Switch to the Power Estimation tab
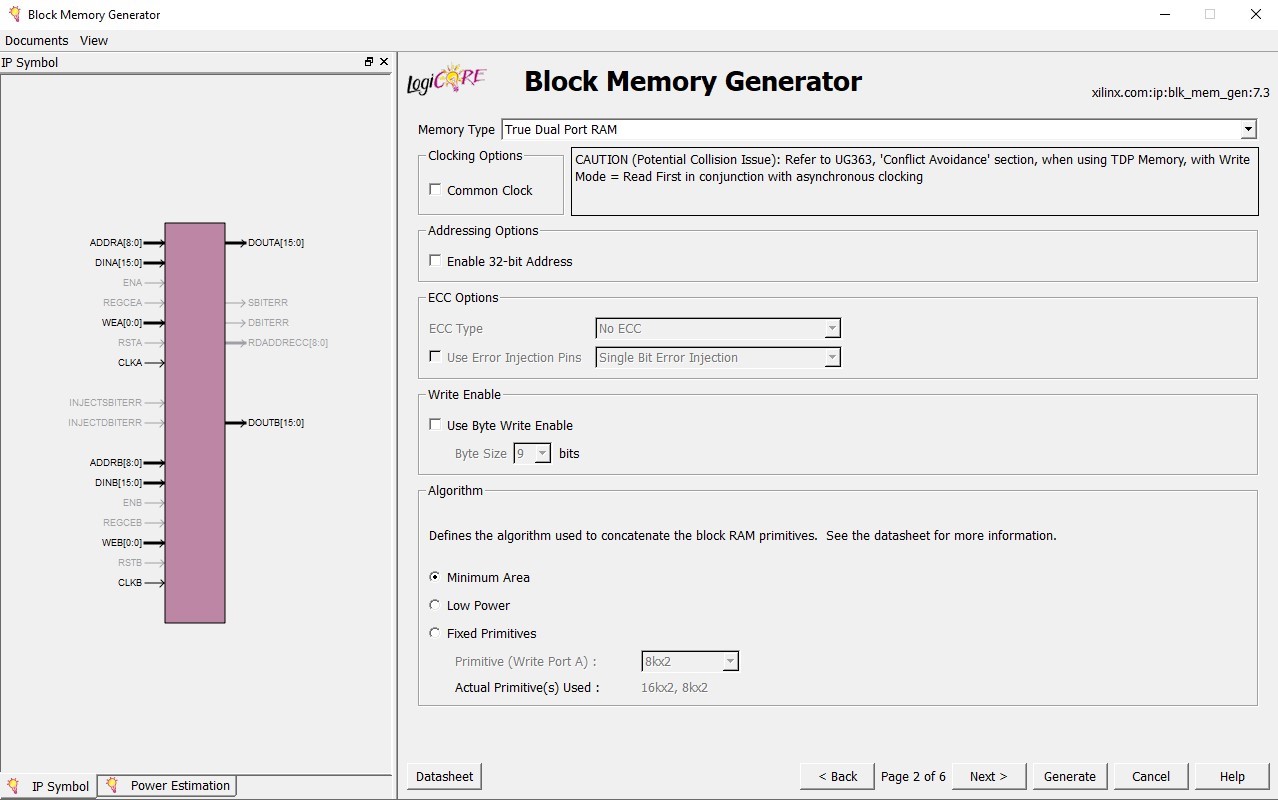Viewport: 1278px width, 800px height. (169, 785)
